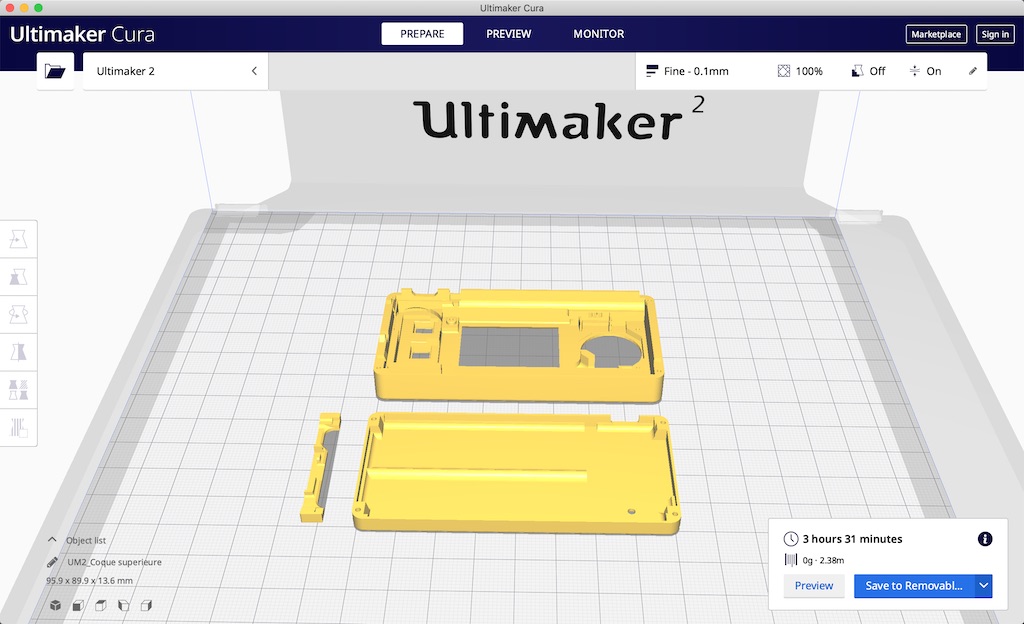The image size is (1024, 624).
Task: Select the Scale tool in left toolbar
Action: 18,277
